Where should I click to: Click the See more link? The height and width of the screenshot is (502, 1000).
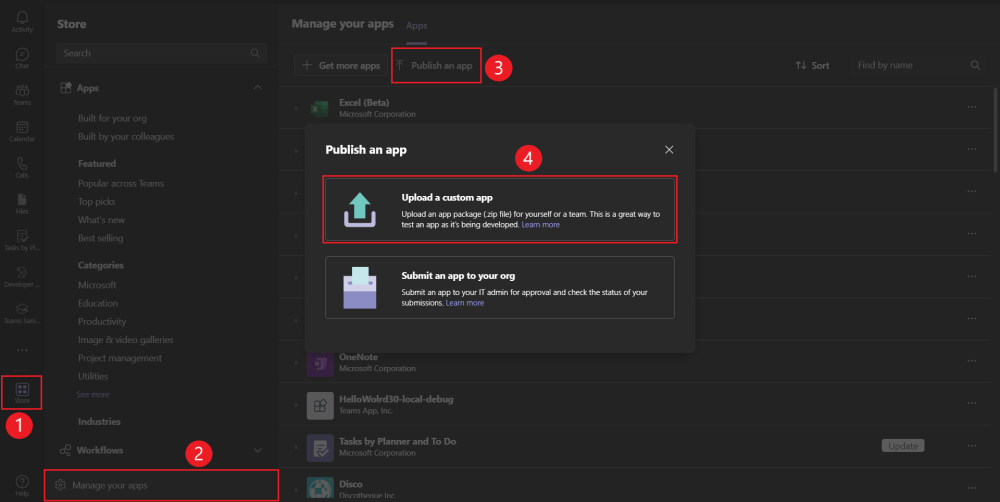tap(92, 394)
